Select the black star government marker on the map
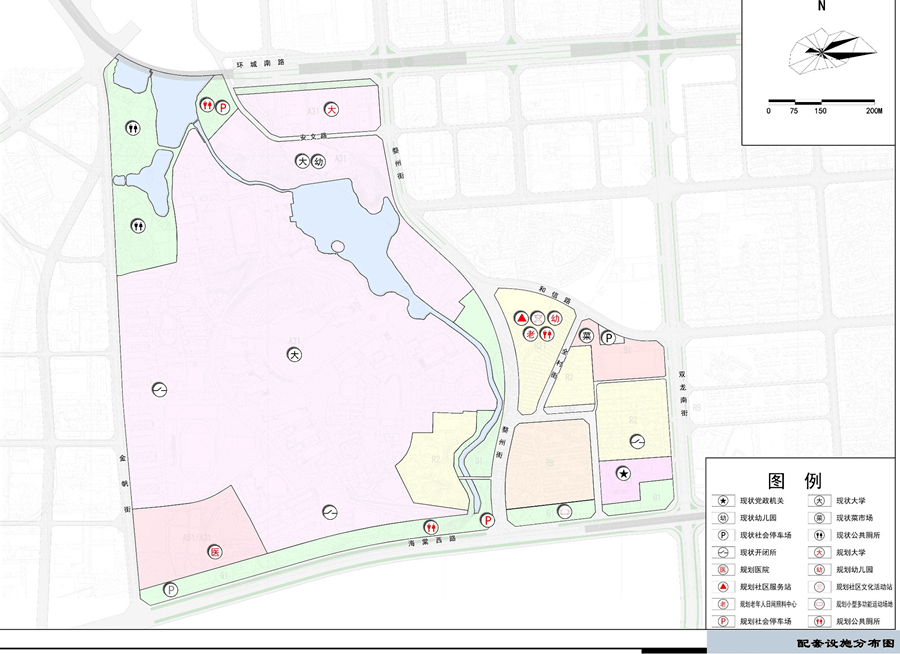 pos(624,473)
